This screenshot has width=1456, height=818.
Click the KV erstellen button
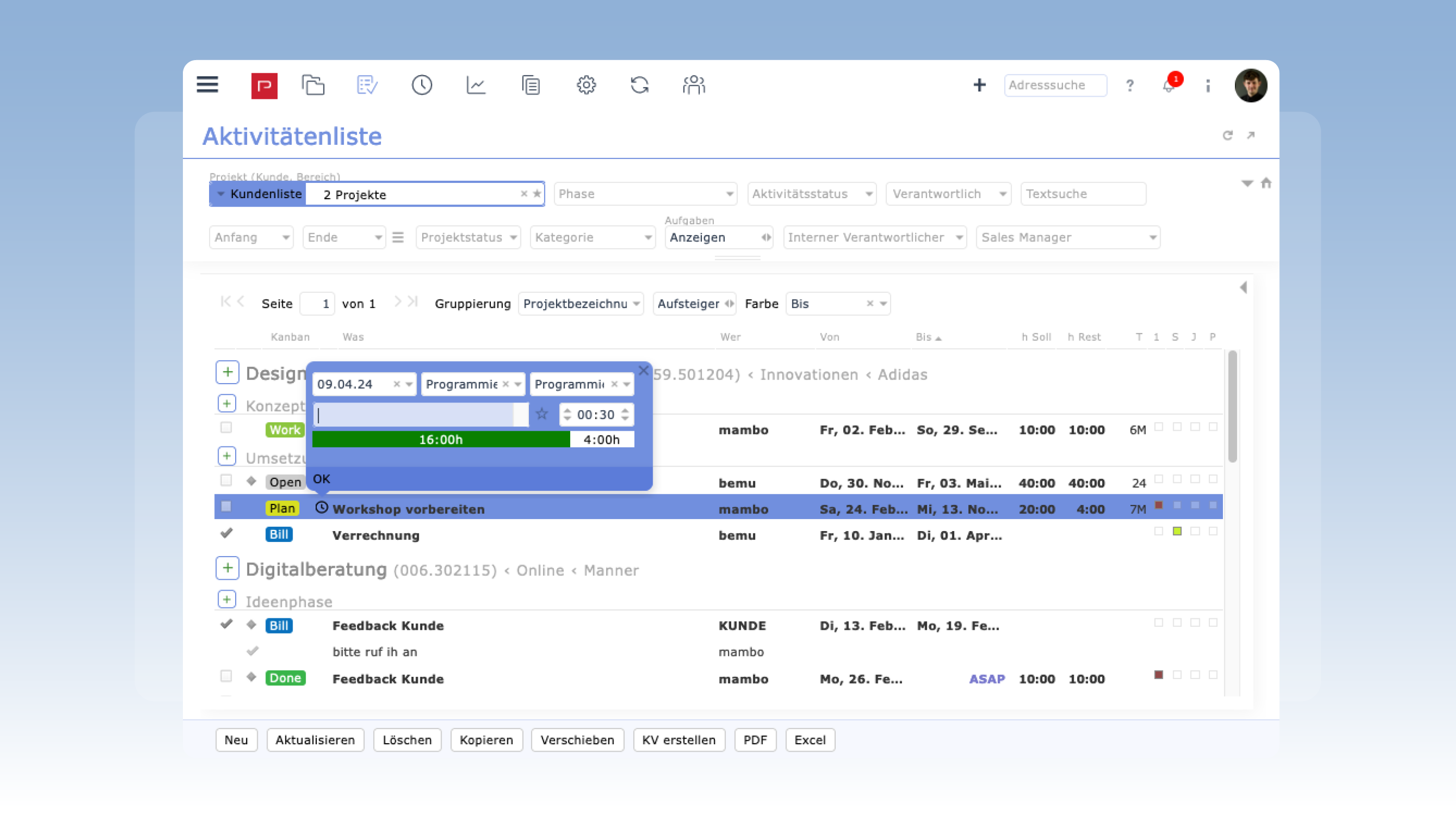coord(678,740)
